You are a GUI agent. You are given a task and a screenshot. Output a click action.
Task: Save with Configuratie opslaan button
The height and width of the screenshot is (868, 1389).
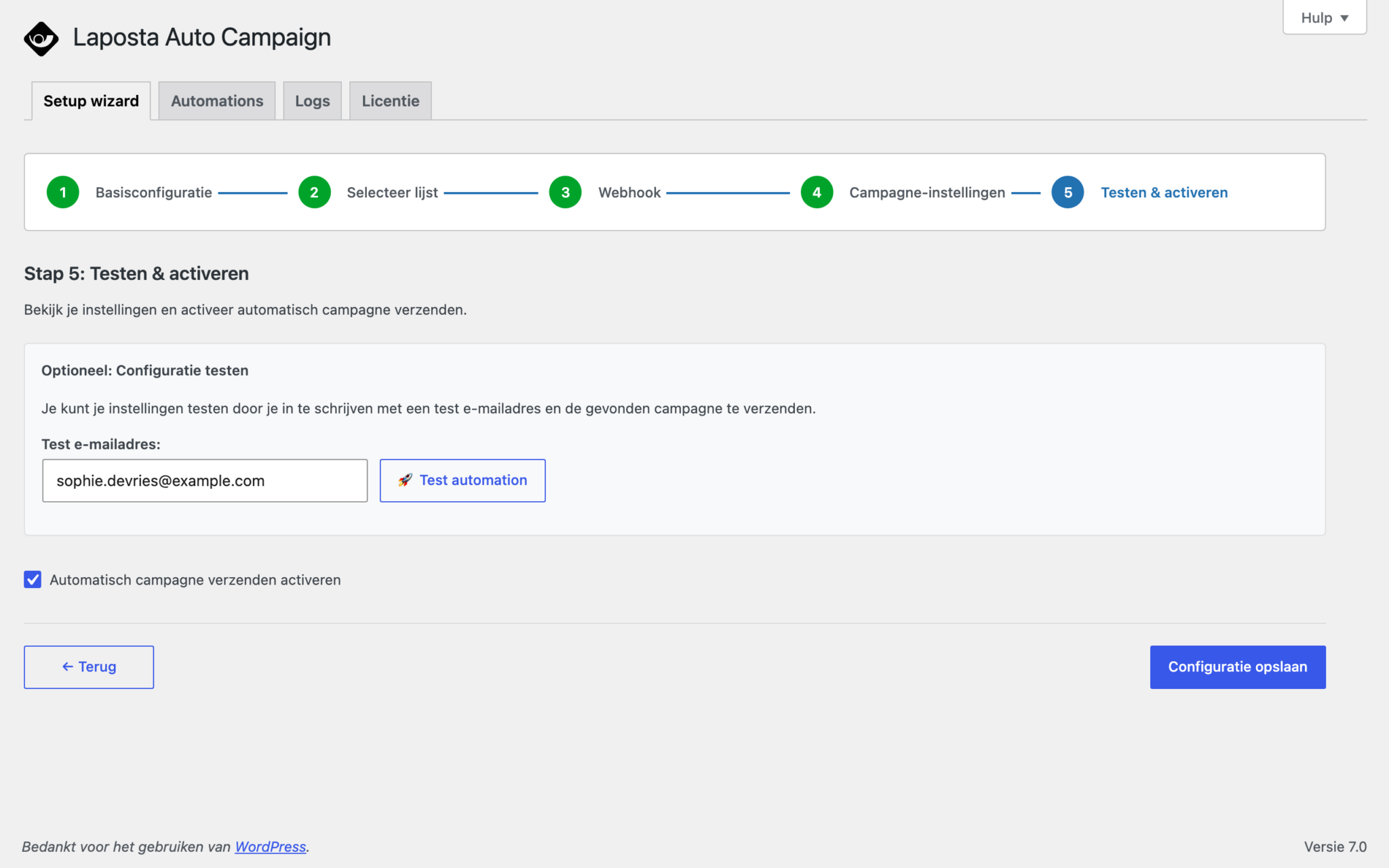point(1238,667)
